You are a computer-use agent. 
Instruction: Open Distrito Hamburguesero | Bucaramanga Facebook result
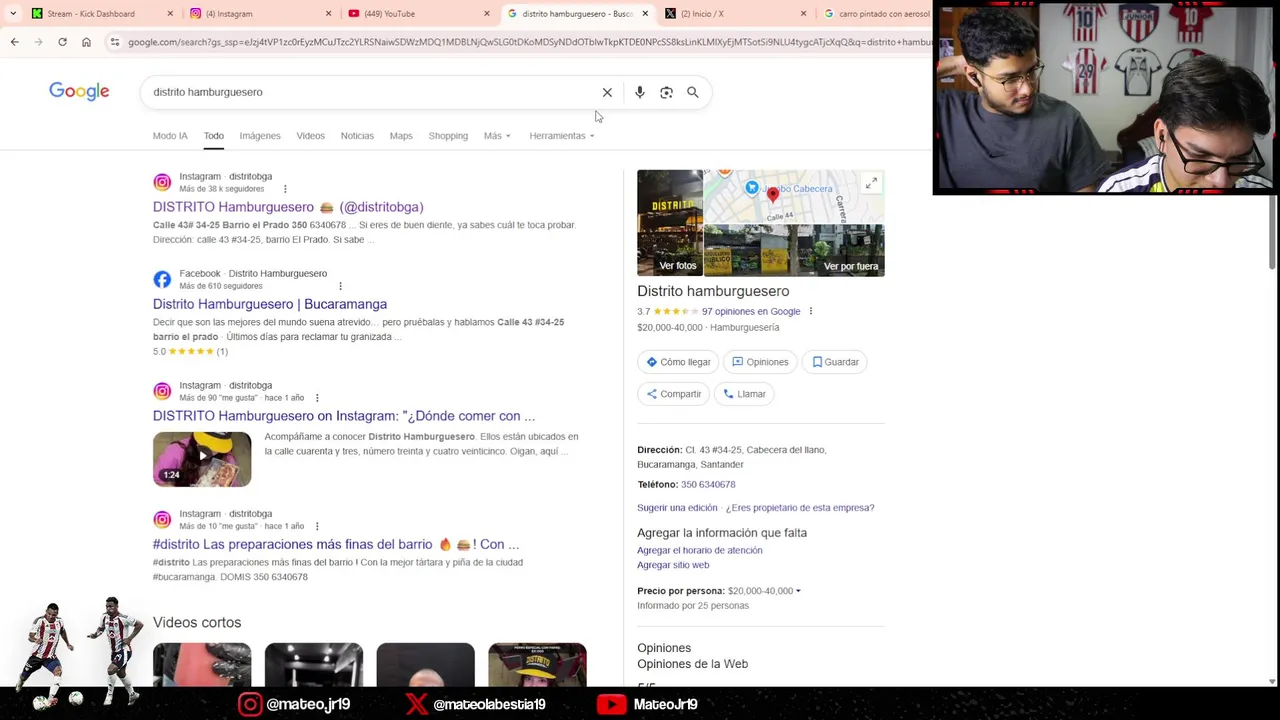270,304
